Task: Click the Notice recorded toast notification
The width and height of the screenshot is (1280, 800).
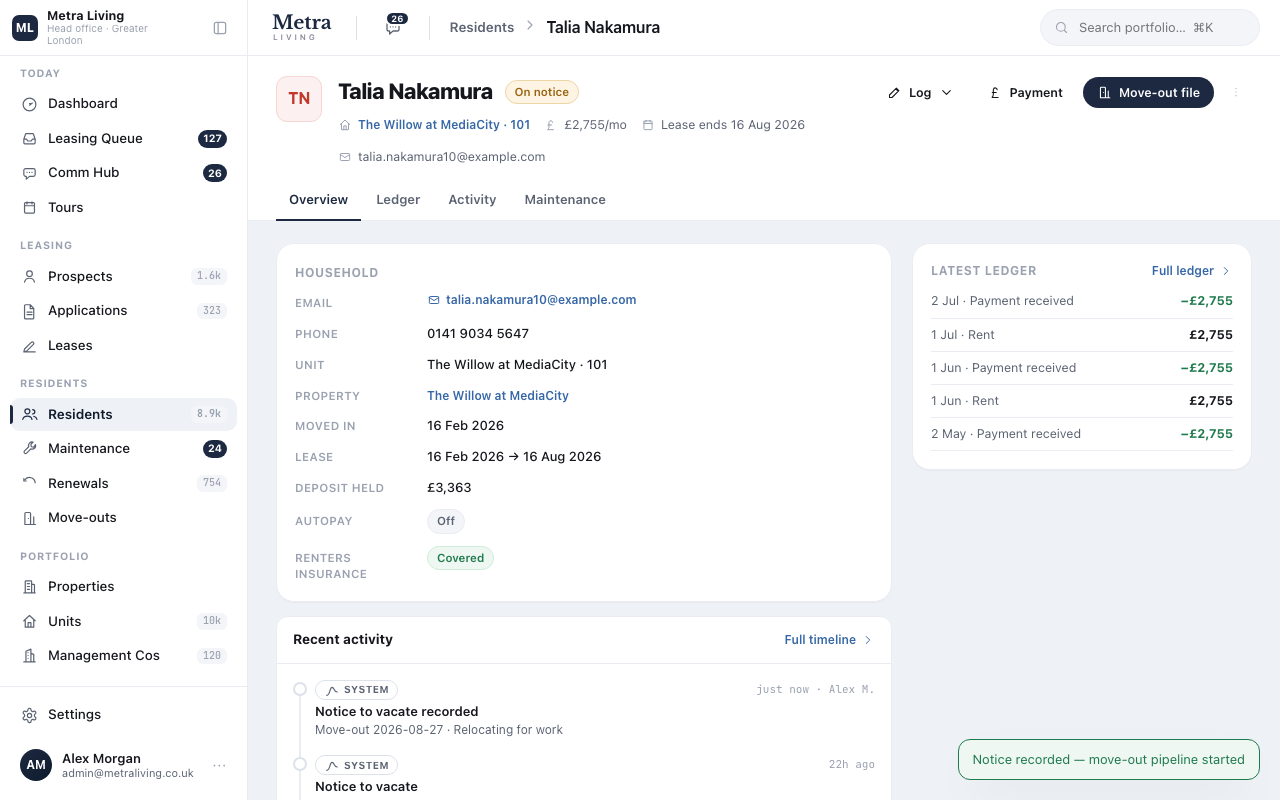Action: tap(1108, 760)
